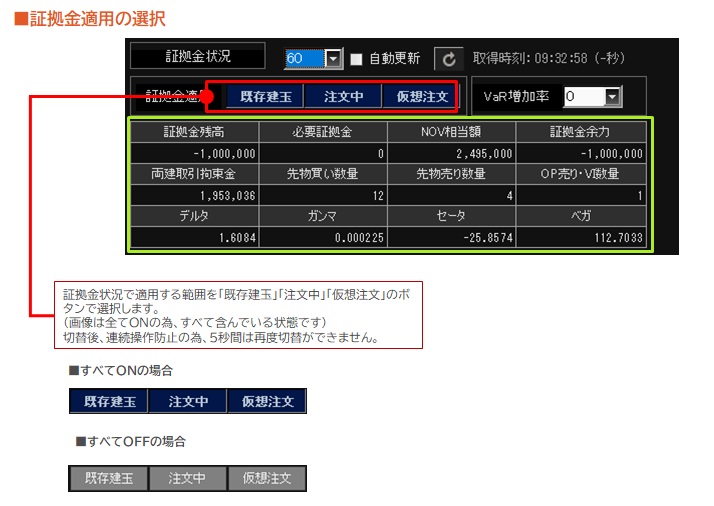Image resolution: width=714 pixels, height=506 pixels.
Task: Click the ■すべてOFFの場合 caption
Action: [x=131, y=441]
